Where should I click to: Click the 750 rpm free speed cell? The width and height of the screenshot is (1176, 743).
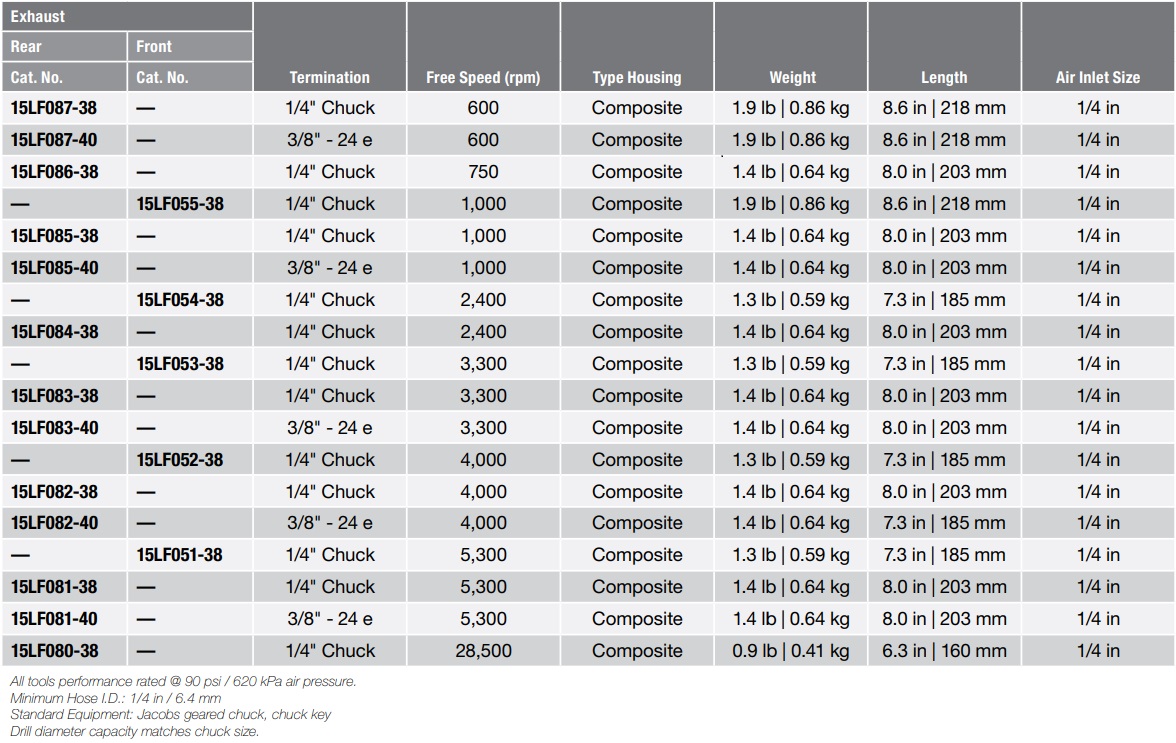click(483, 172)
